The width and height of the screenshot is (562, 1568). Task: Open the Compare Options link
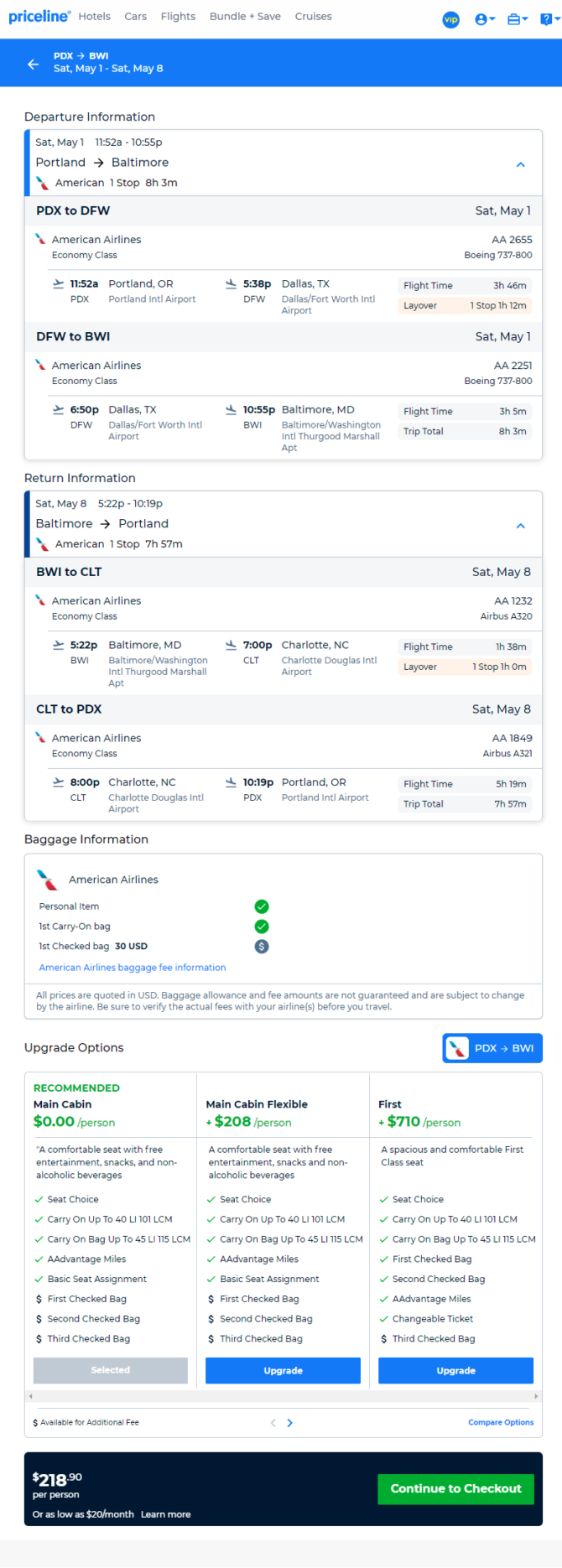pyautogui.click(x=501, y=1422)
